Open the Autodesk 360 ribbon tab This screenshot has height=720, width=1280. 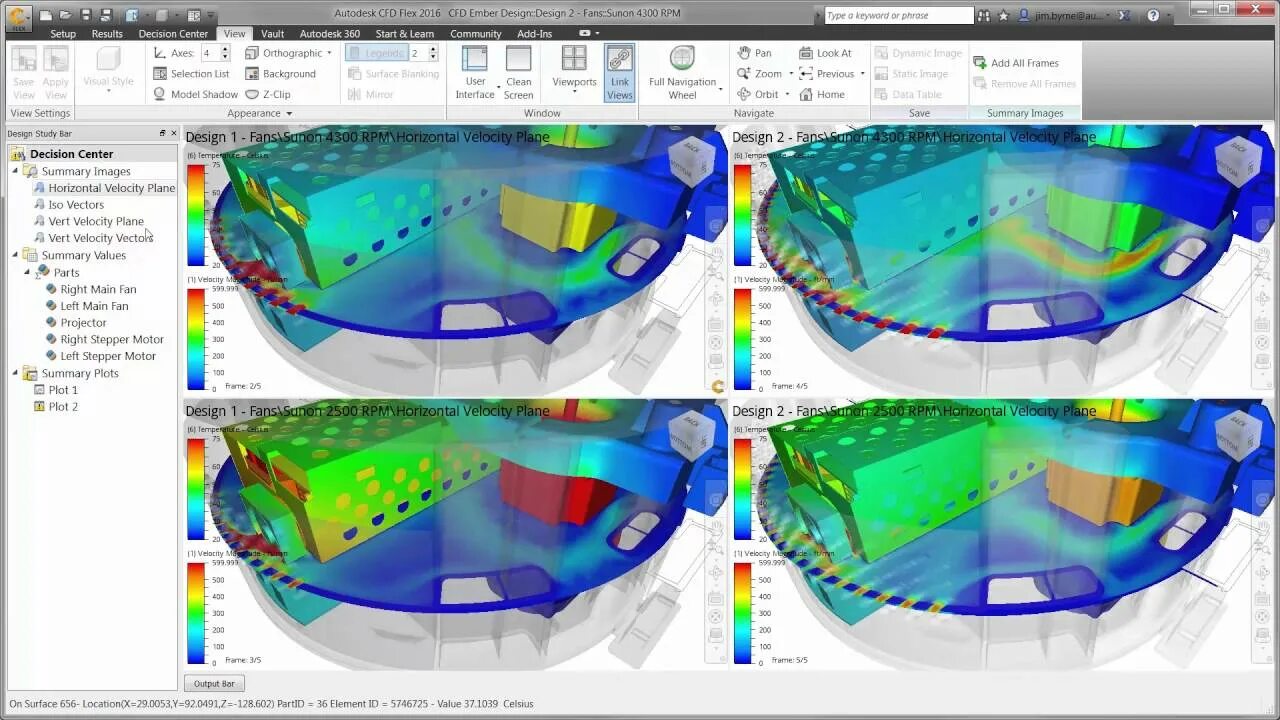330,34
